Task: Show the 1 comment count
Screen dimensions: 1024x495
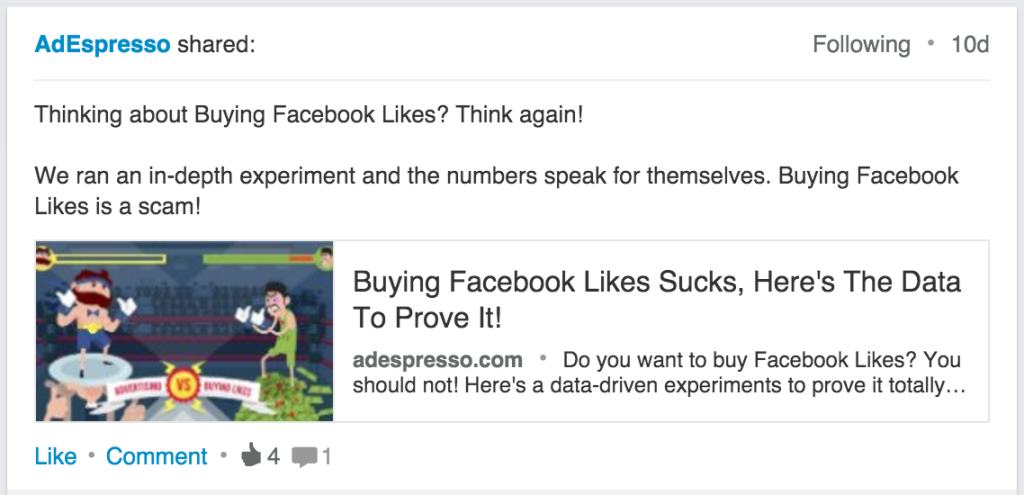Action: click(x=326, y=456)
